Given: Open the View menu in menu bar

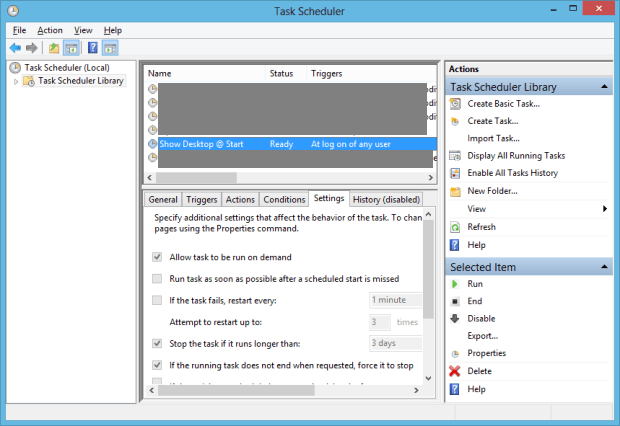Looking at the screenshot, I should pos(83,30).
